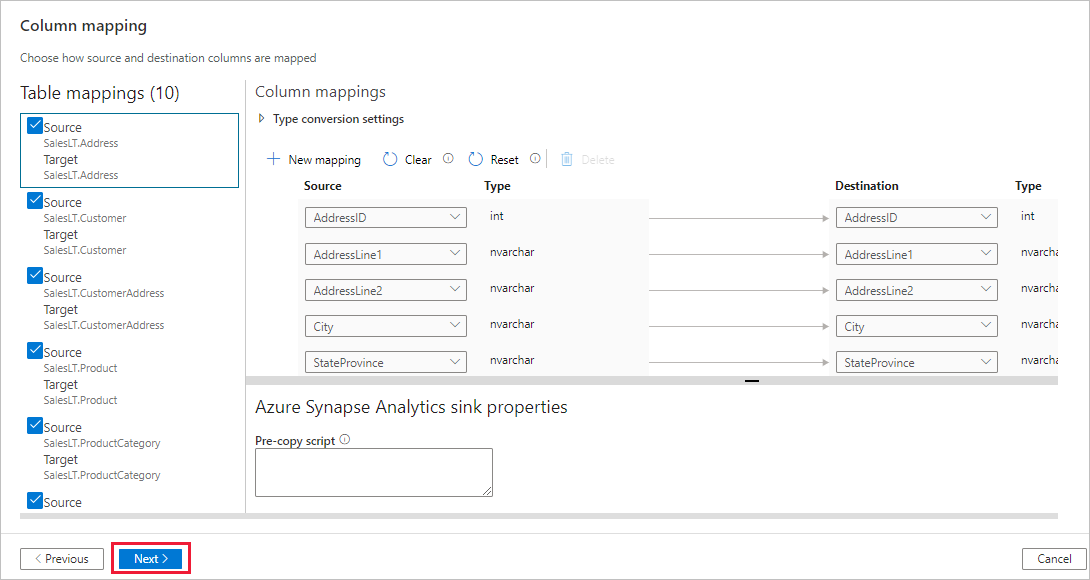Open the City source column dropdown

[385, 325]
